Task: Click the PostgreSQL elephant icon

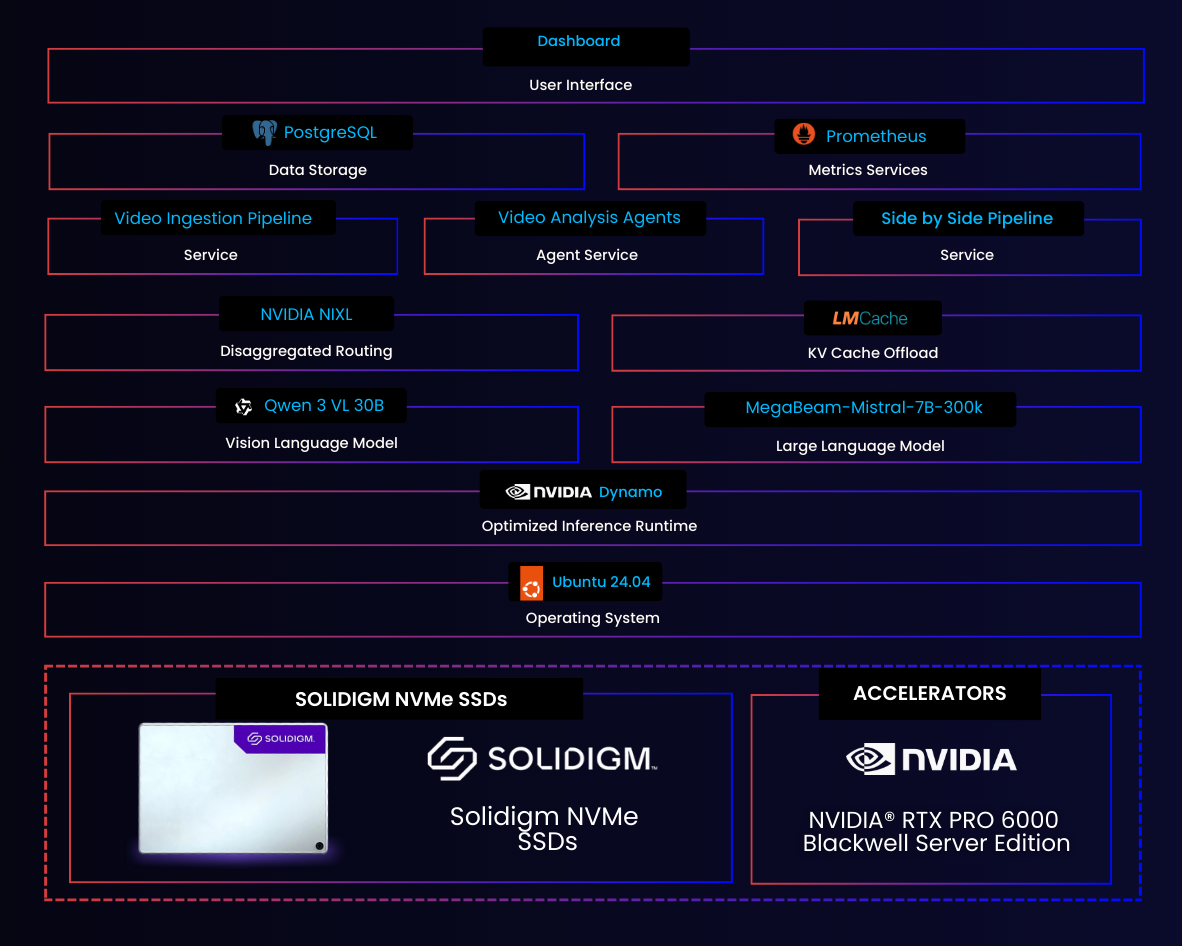Action: (264, 132)
